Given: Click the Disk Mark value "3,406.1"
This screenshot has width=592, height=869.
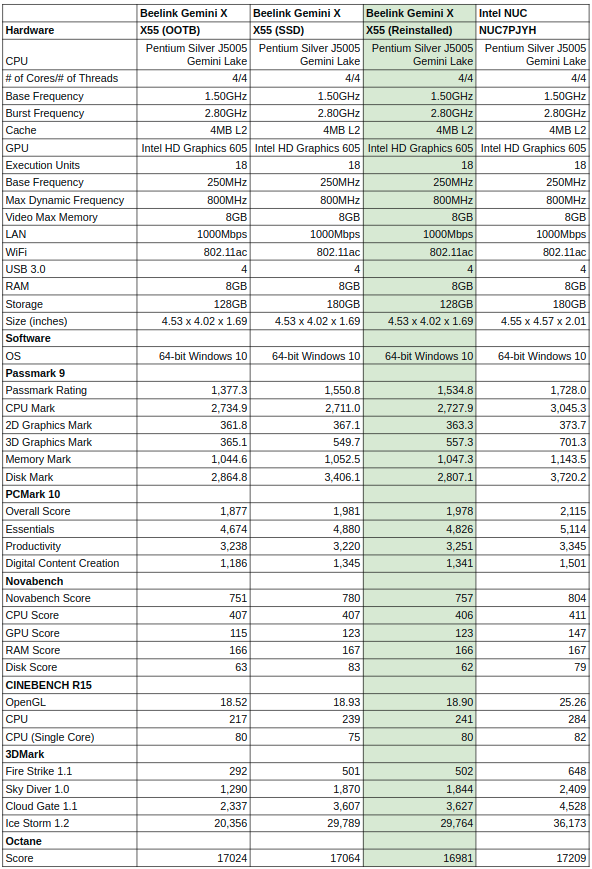Looking at the screenshot, I should [x=342, y=477].
